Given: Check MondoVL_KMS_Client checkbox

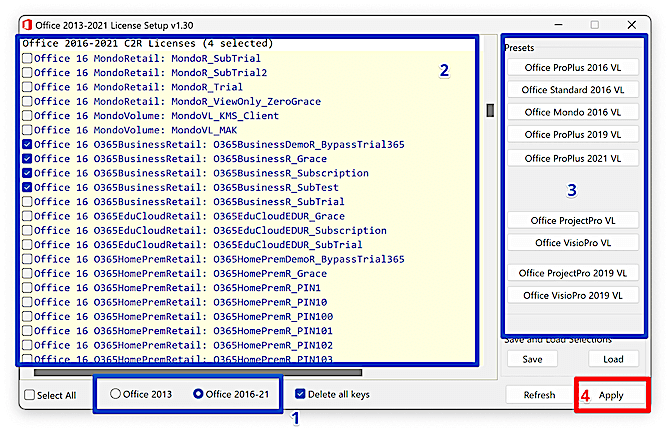Looking at the screenshot, I should click(x=27, y=115).
